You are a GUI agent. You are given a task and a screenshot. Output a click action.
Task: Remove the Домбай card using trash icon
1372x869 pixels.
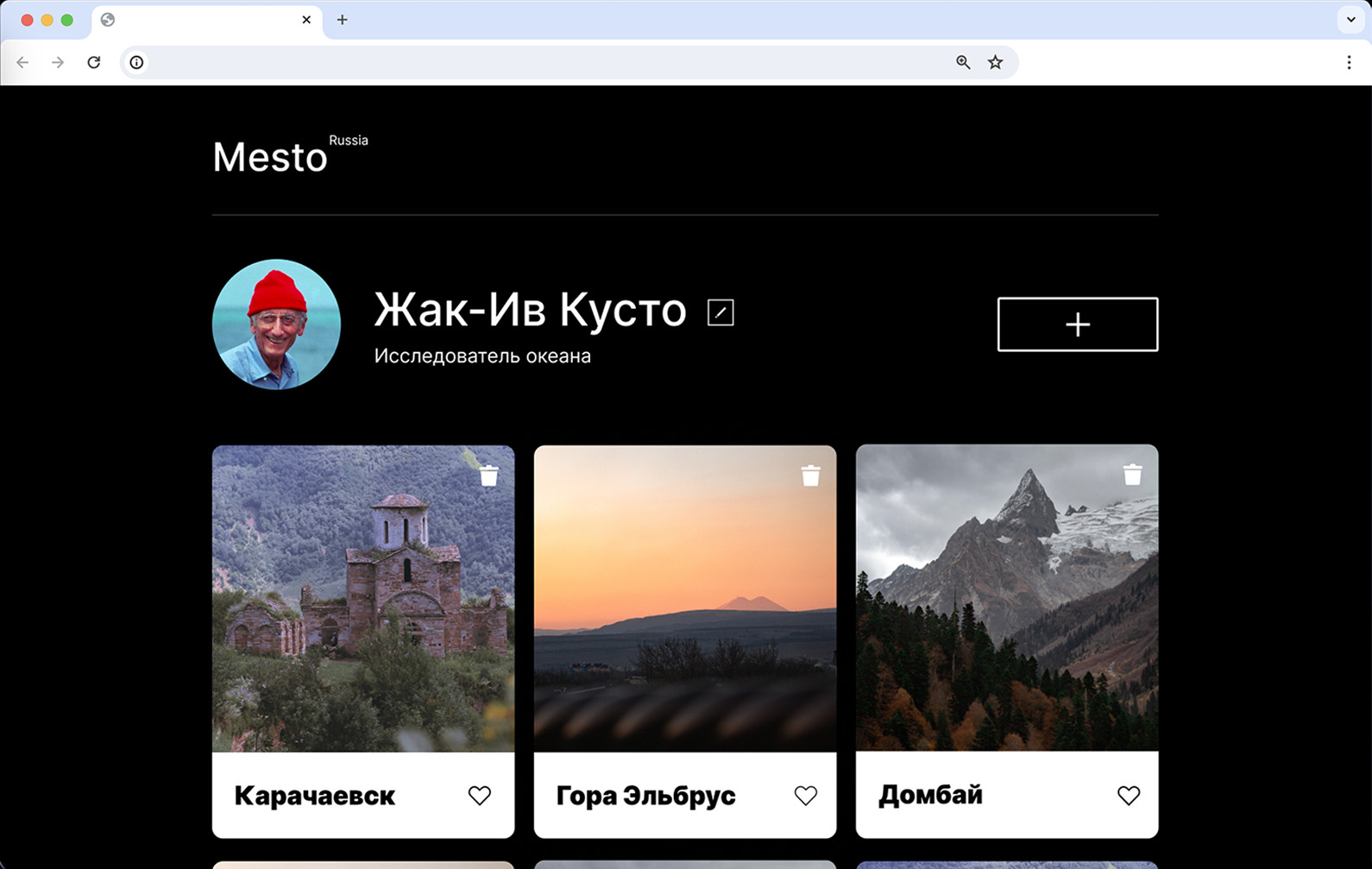[x=1132, y=474]
